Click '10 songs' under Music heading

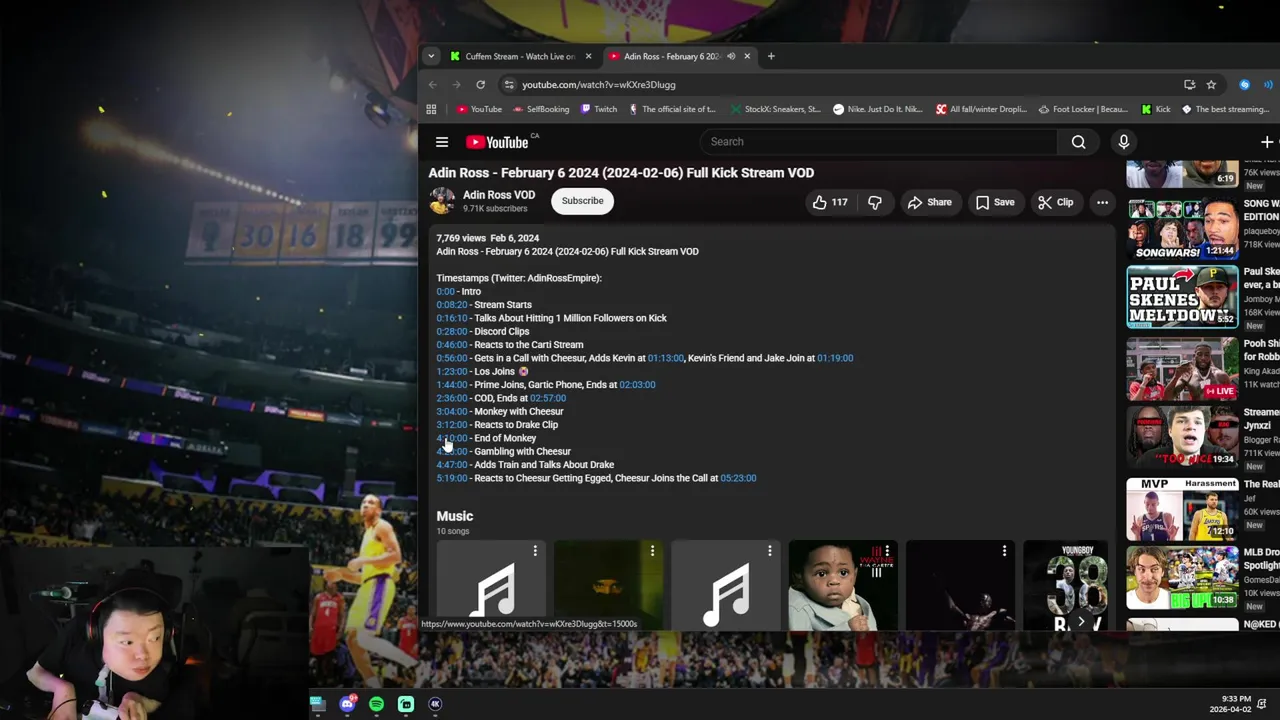[x=452, y=531]
